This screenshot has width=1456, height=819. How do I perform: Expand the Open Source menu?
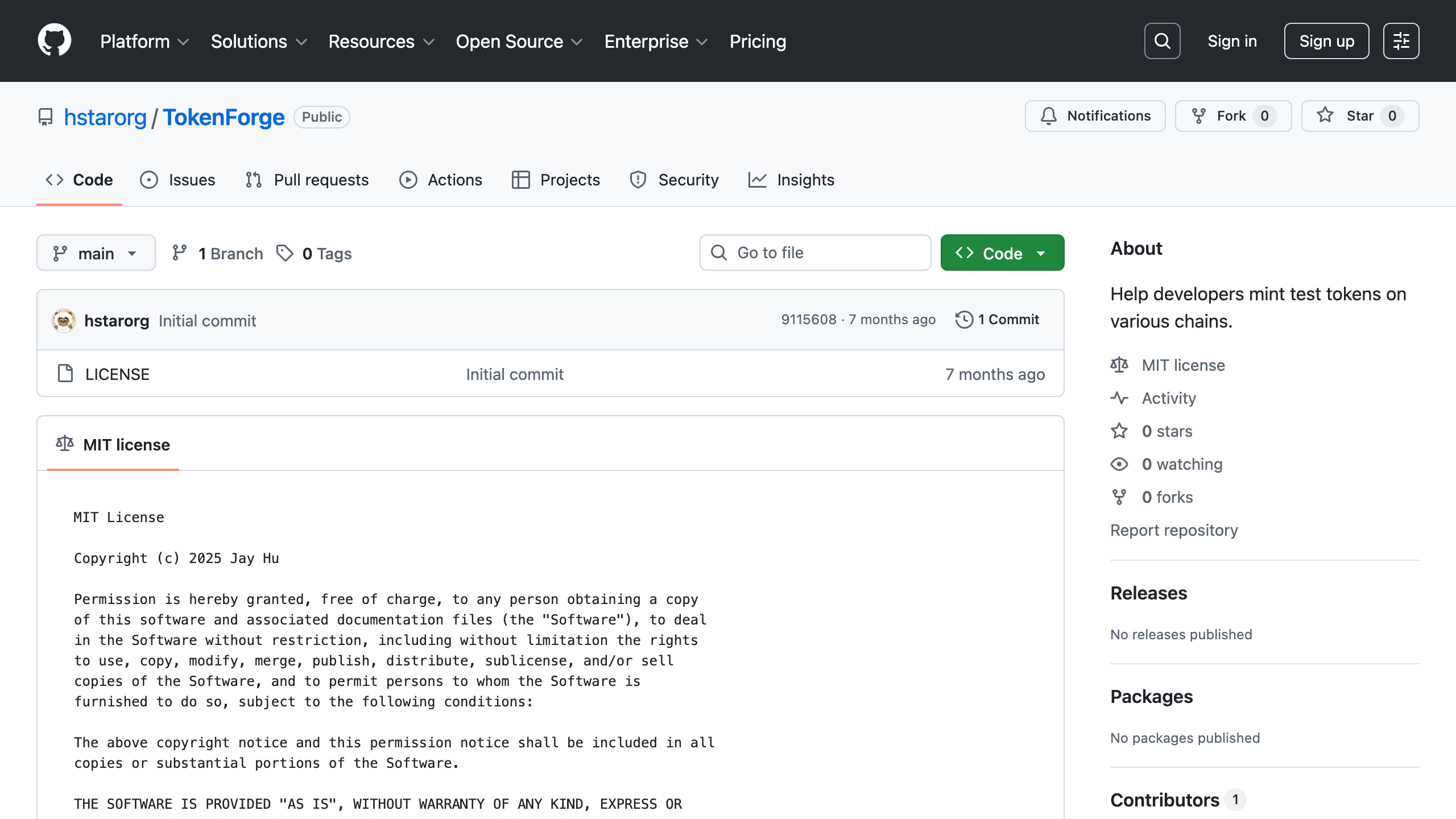pyautogui.click(x=519, y=42)
